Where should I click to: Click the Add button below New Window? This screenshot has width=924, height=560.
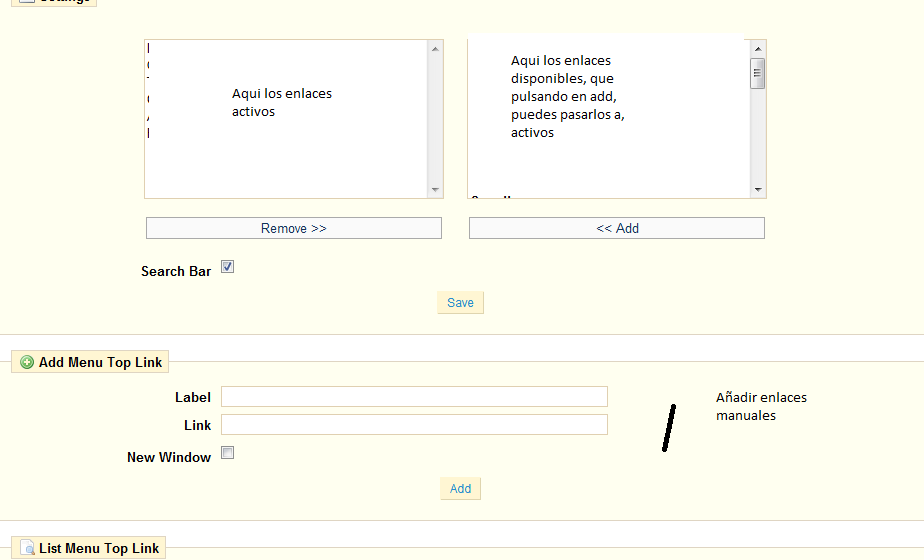[x=460, y=489]
